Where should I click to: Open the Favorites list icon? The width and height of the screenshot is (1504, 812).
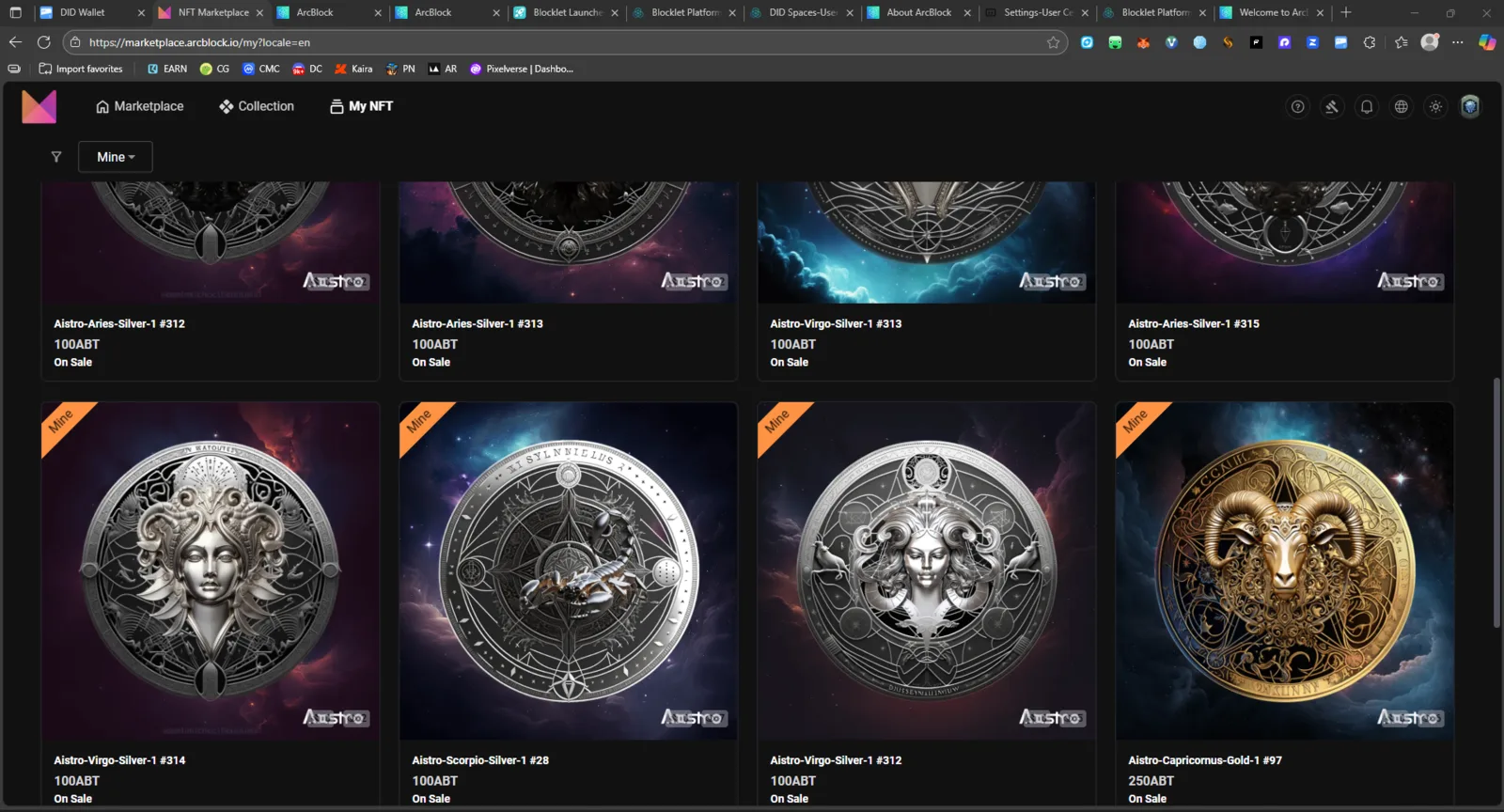tap(1402, 42)
